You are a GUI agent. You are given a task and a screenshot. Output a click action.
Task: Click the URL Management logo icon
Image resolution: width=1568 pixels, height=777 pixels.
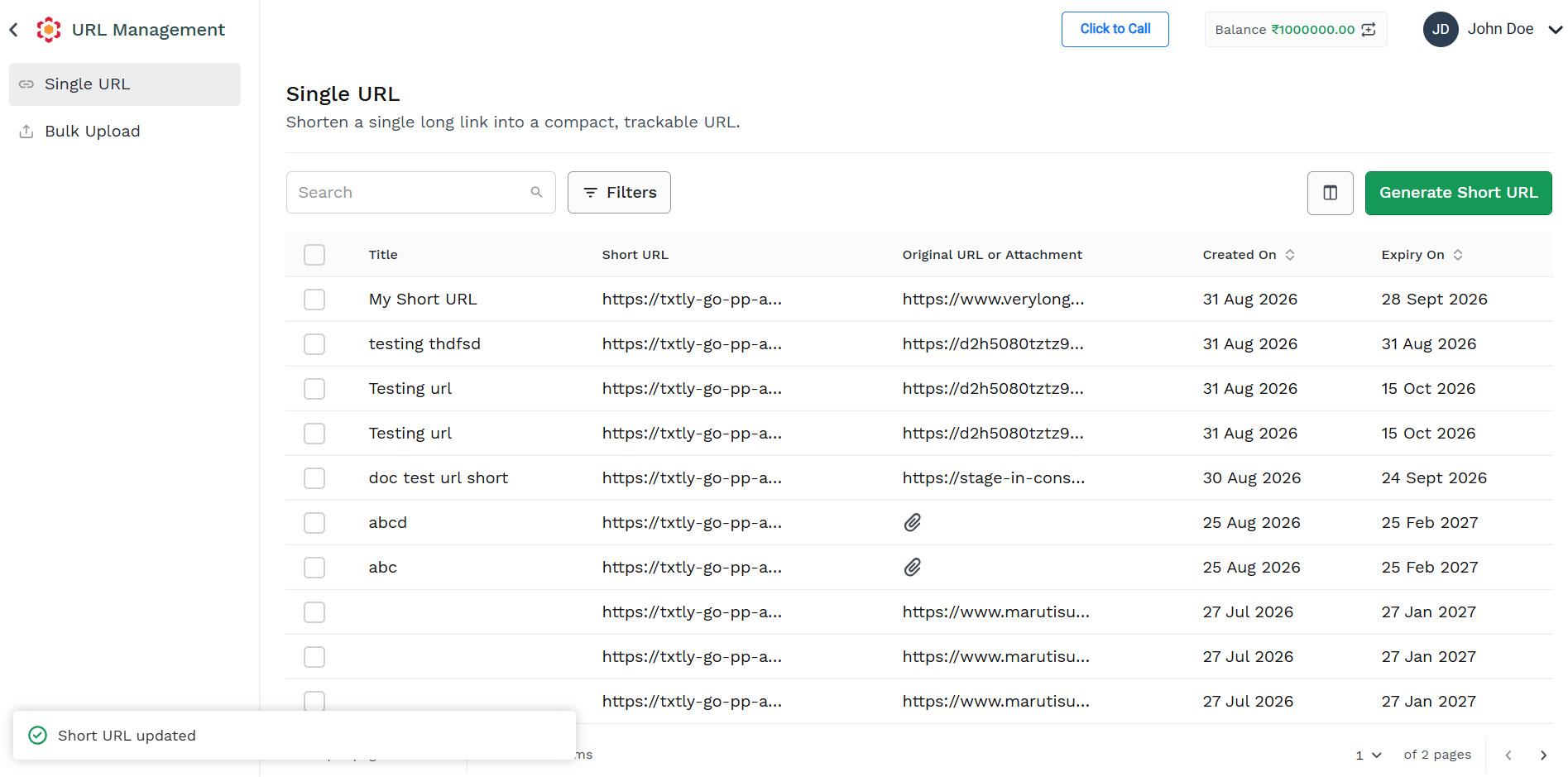pos(49,30)
